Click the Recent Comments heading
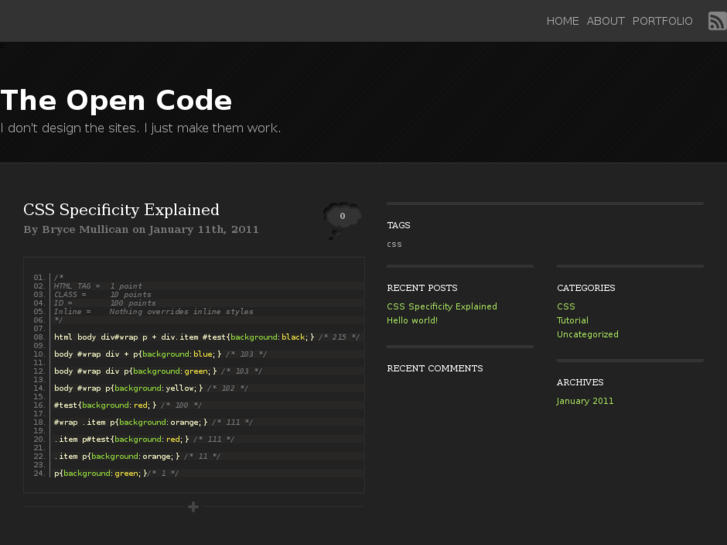The image size is (727, 545). 434,368
